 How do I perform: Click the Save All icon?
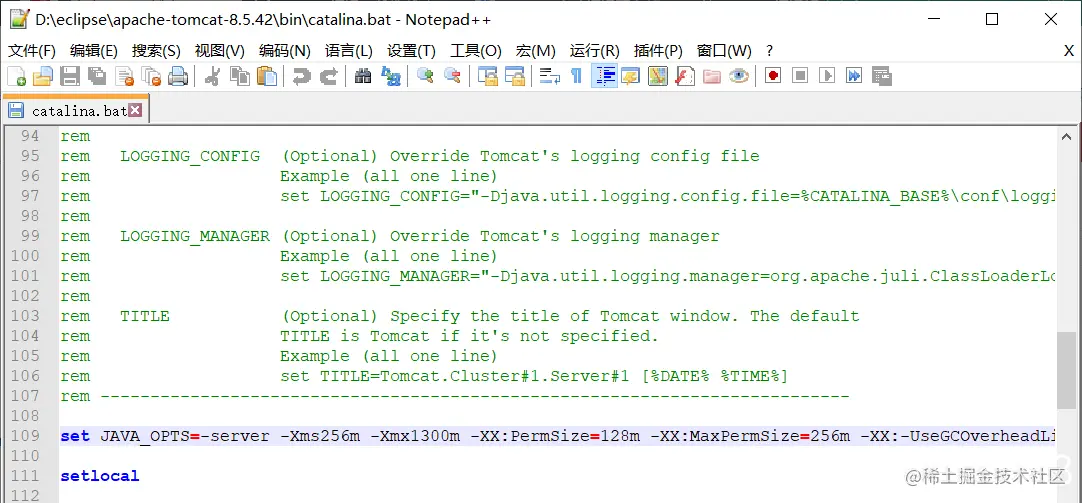point(97,76)
